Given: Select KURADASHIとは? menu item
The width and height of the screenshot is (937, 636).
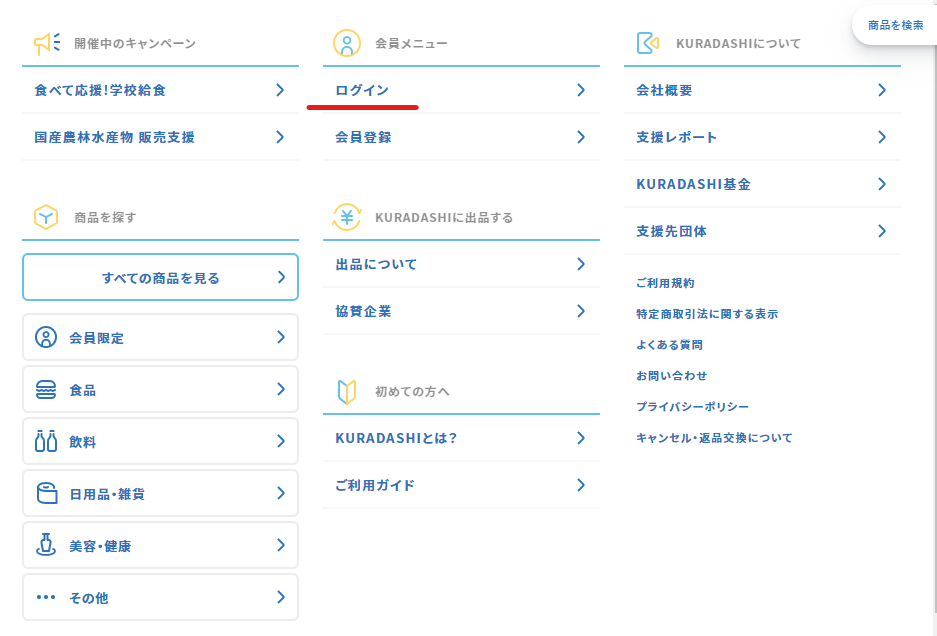Looking at the screenshot, I should tap(461, 438).
